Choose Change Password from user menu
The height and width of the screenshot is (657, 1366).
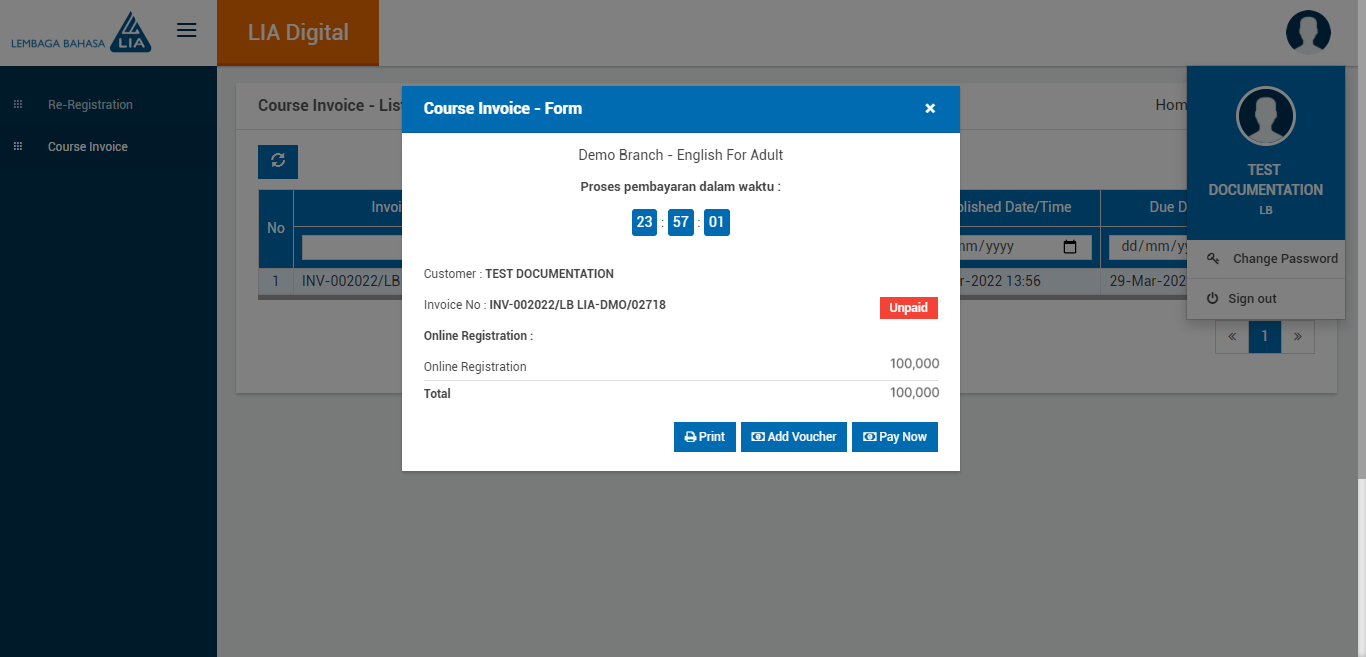[x=1284, y=259]
